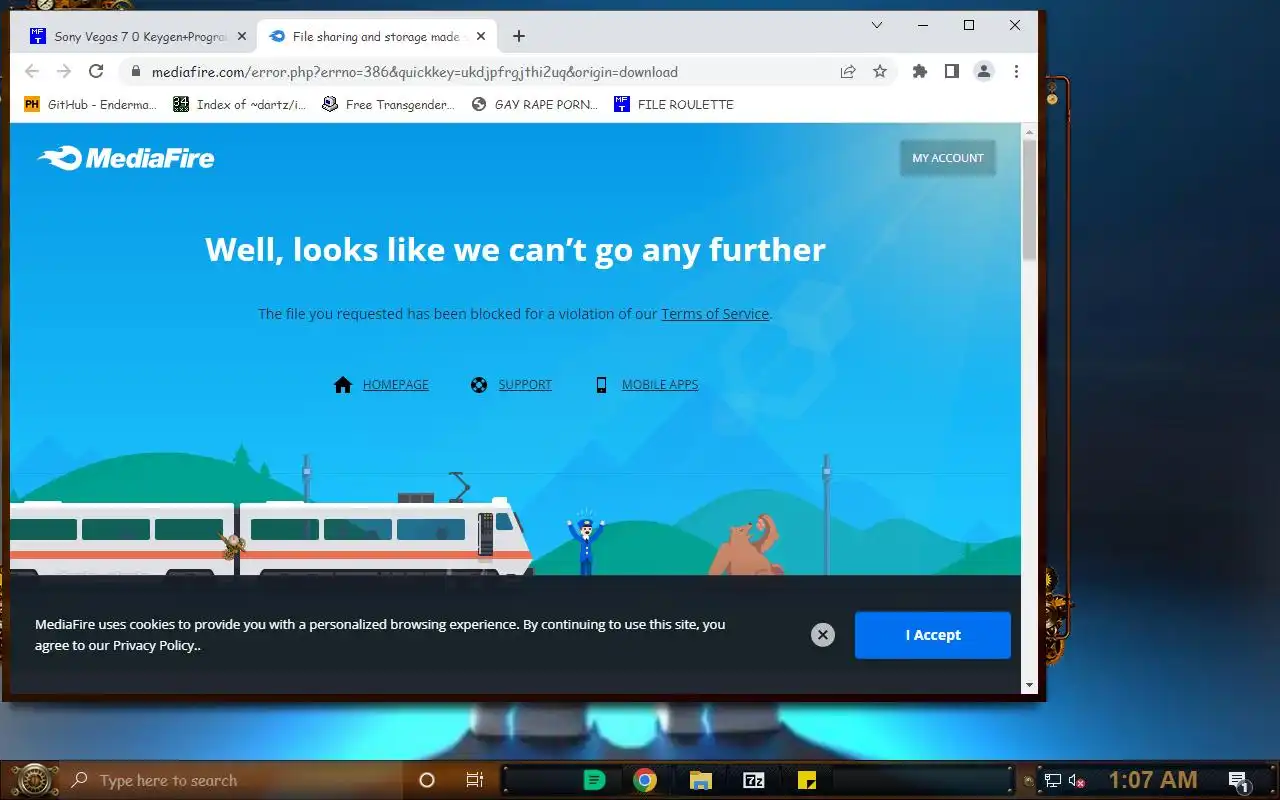Viewport: 1280px width, 800px height.
Task: Click the phone icon beside MOBILE APPS
Action: click(x=601, y=385)
